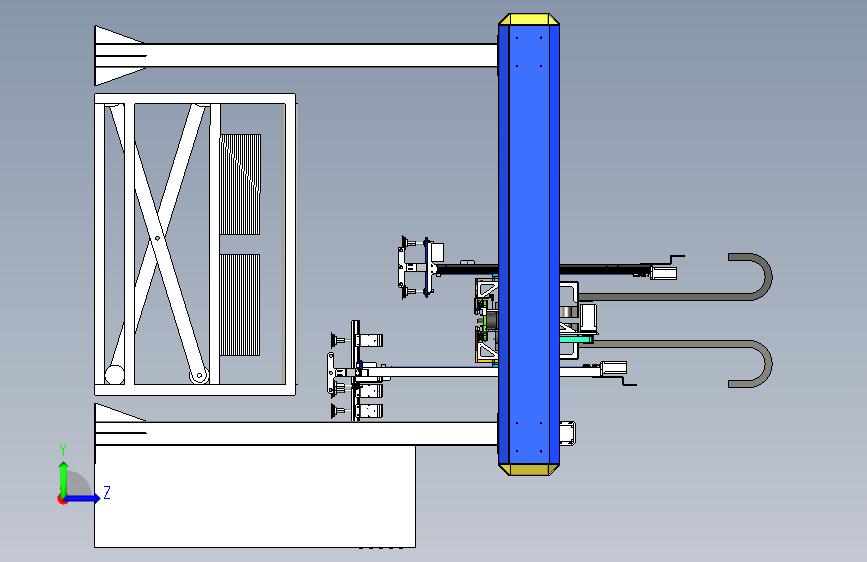Click the red origin ball of the triad

62,499
